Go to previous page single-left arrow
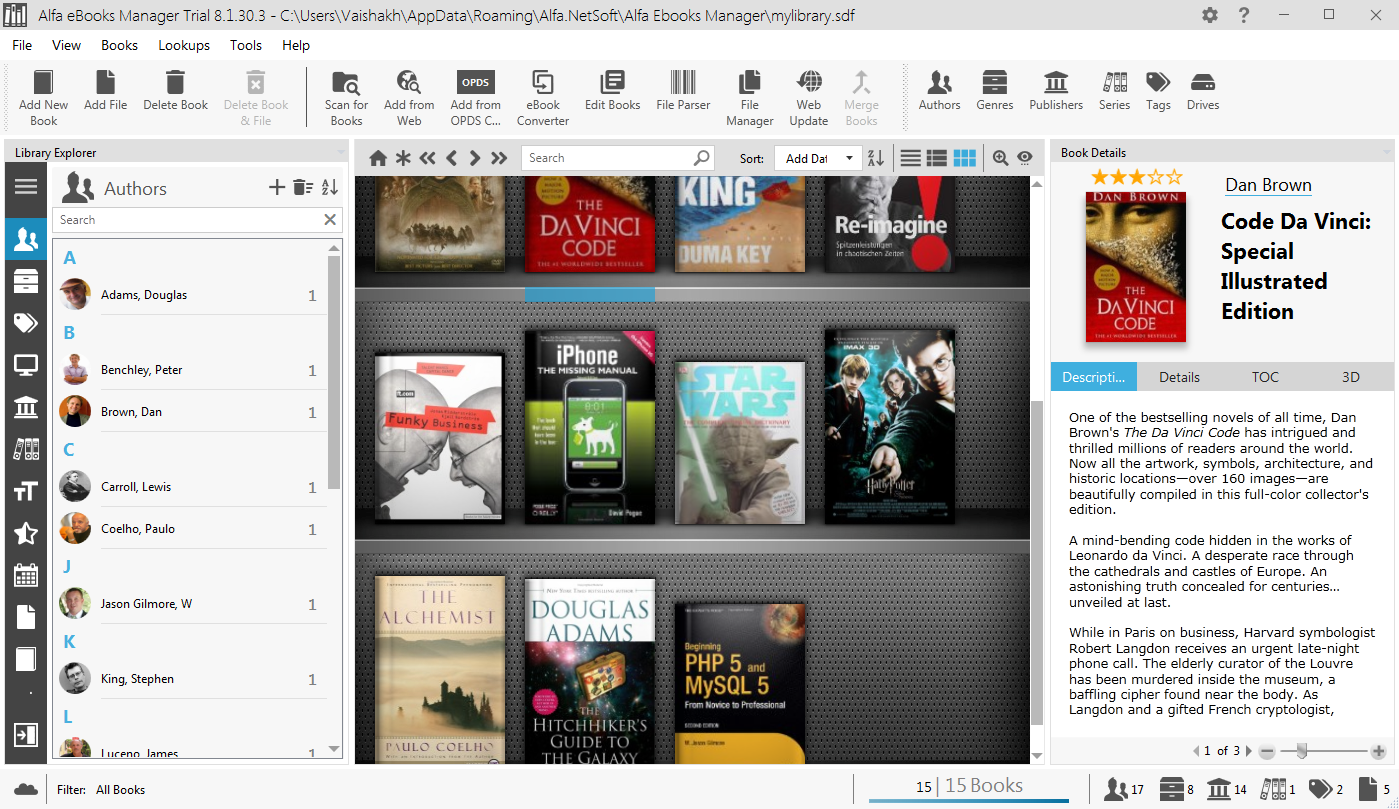Screen dimensions: 1399x809 point(452,158)
